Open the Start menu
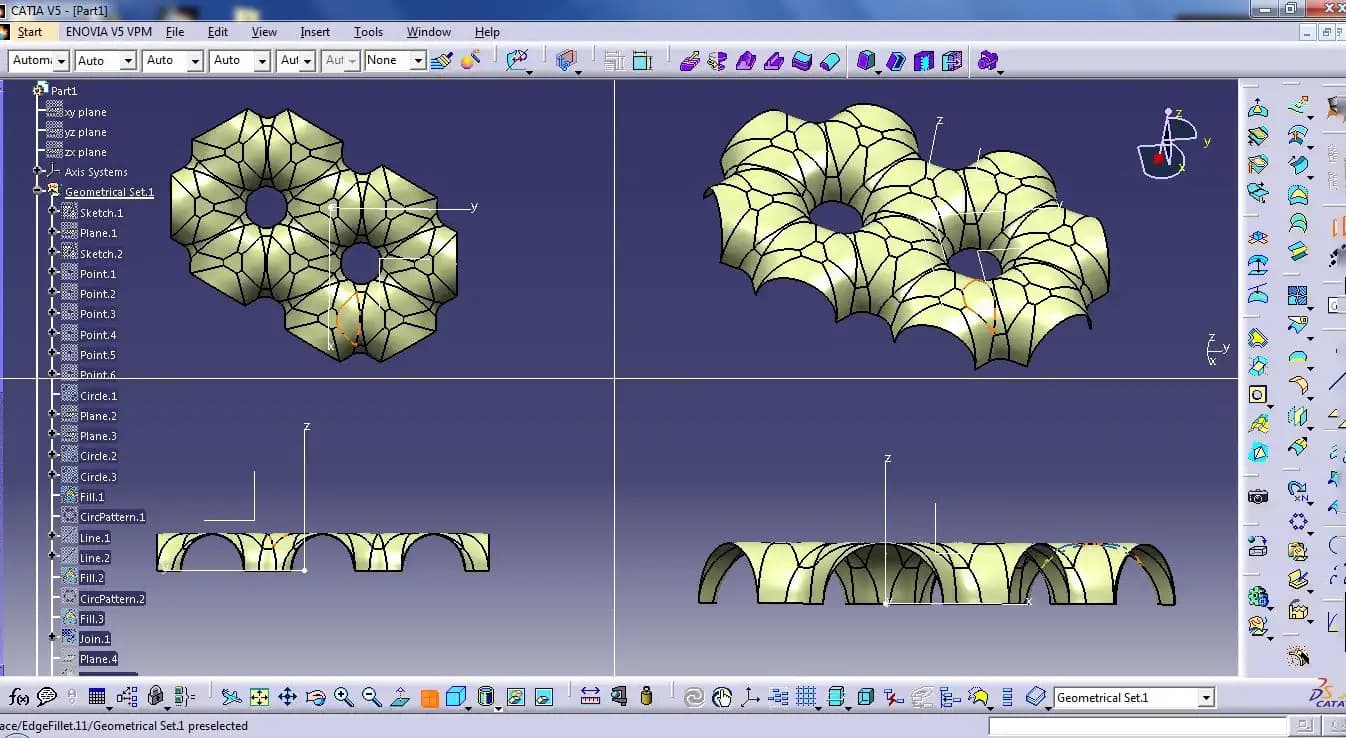This screenshot has width=1346, height=738. (30, 32)
